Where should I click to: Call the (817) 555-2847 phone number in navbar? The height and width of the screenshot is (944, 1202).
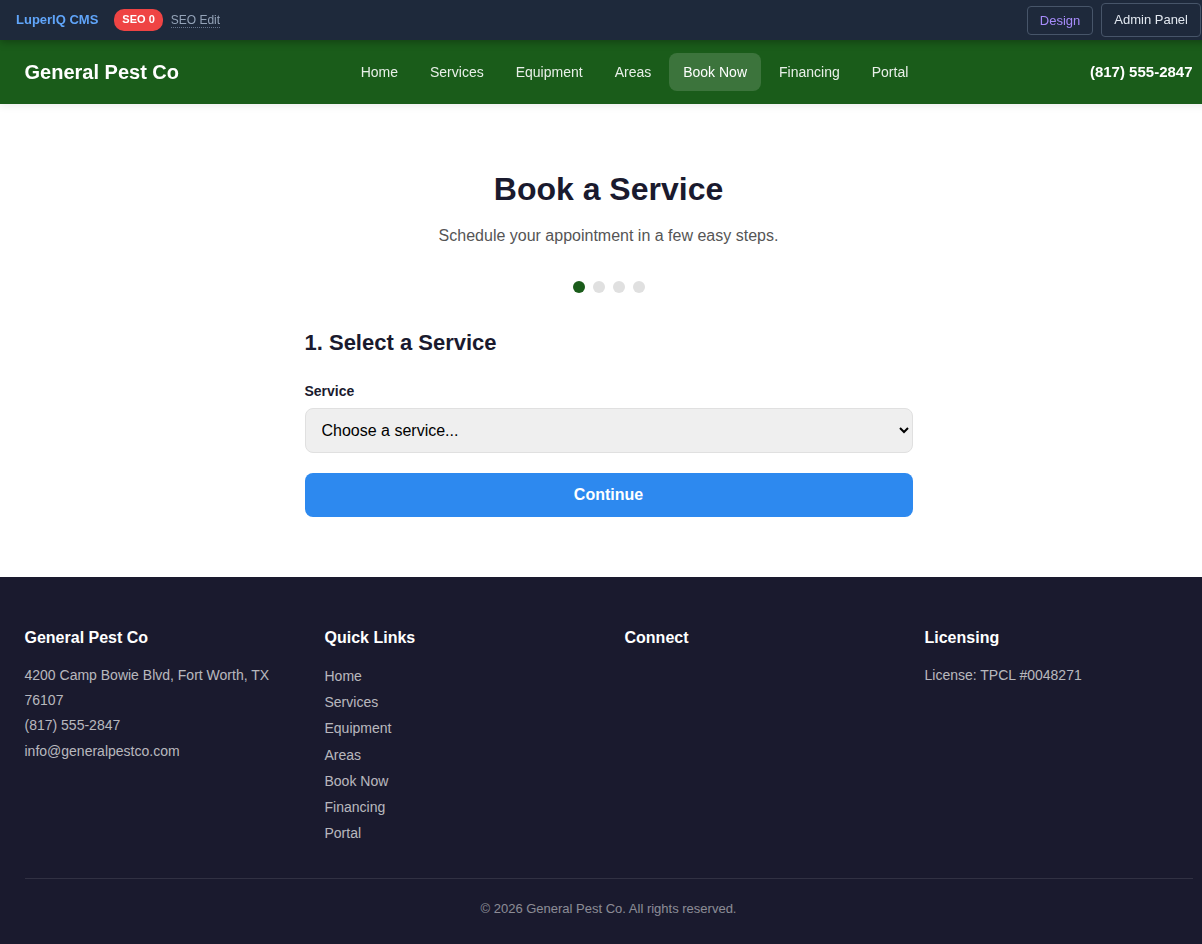click(1141, 71)
